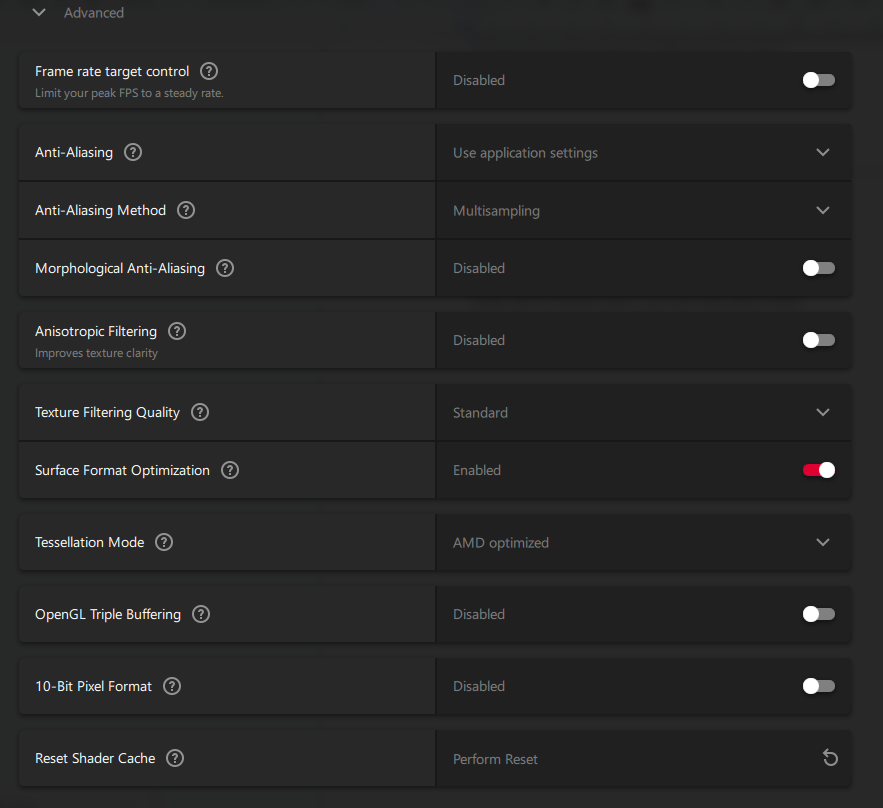Click the Frame rate target control label
883x808 pixels.
(112, 72)
